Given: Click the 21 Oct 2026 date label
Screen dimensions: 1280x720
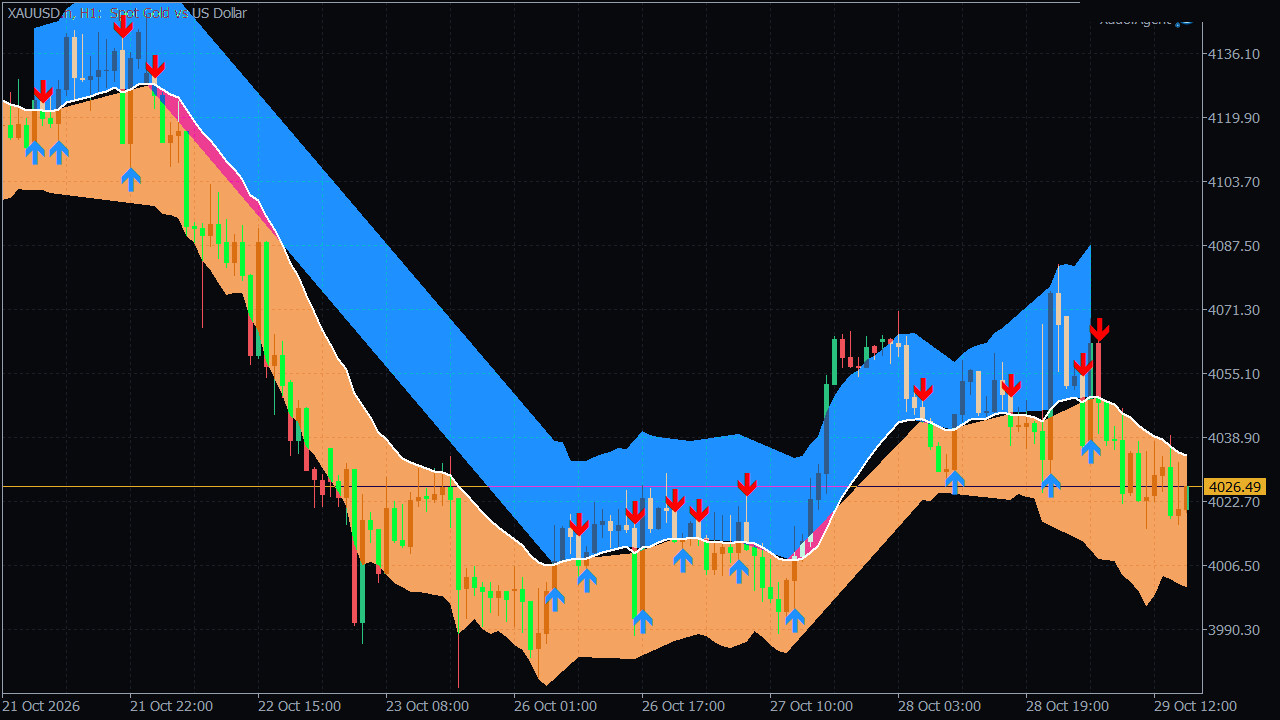Looking at the screenshot, I should [42, 706].
